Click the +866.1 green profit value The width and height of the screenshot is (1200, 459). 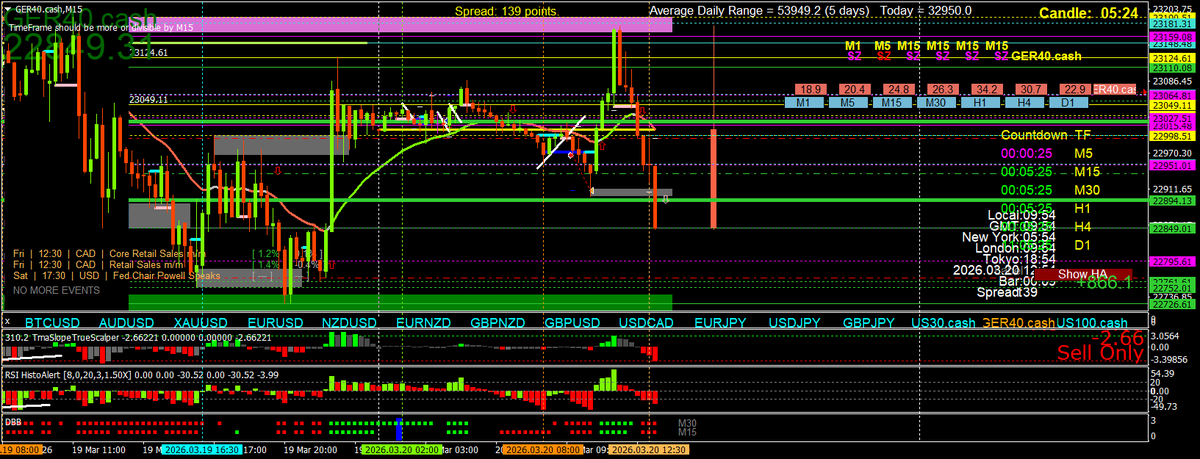(x=1104, y=283)
